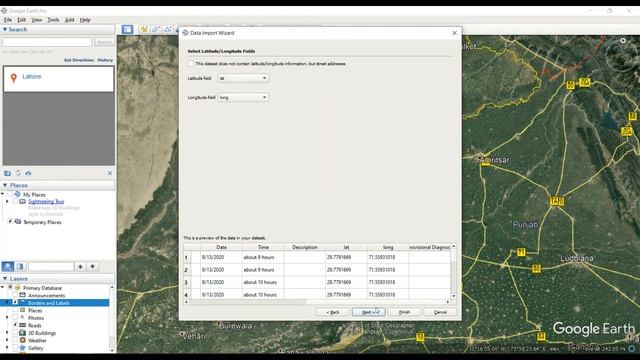
Task: Click the Google Earth Pro title bar icon
Action: point(4,11)
